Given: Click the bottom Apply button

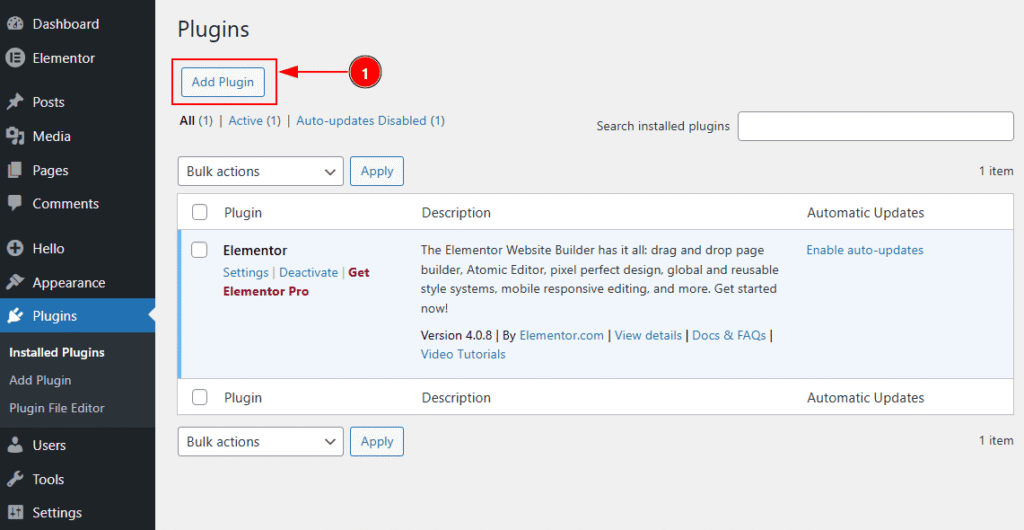Looking at the screenshot, I should coord(377,442).
